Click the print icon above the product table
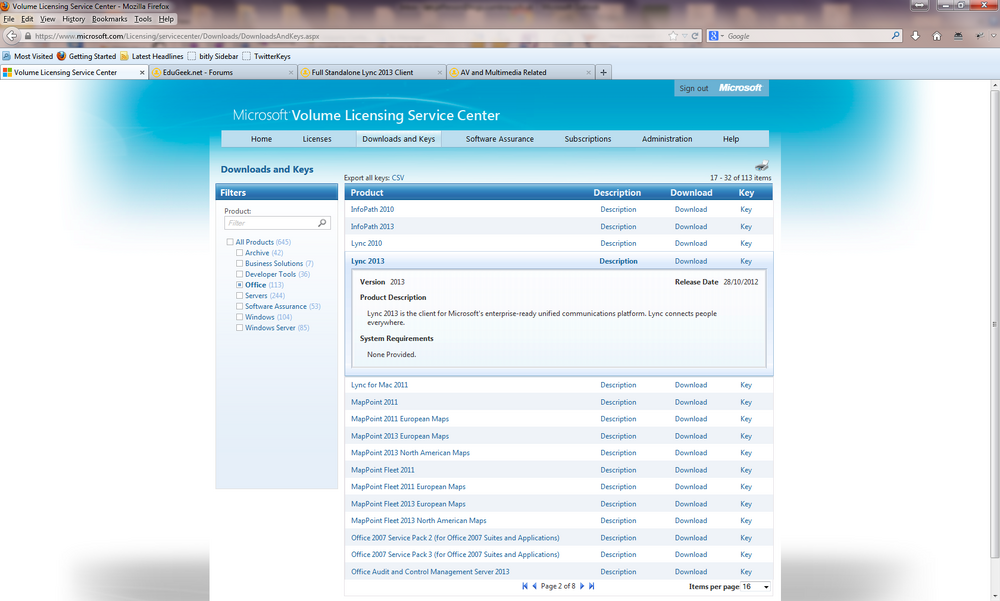Image resolution: width=1000 pixels, height=601 pixels. point(761,166)
